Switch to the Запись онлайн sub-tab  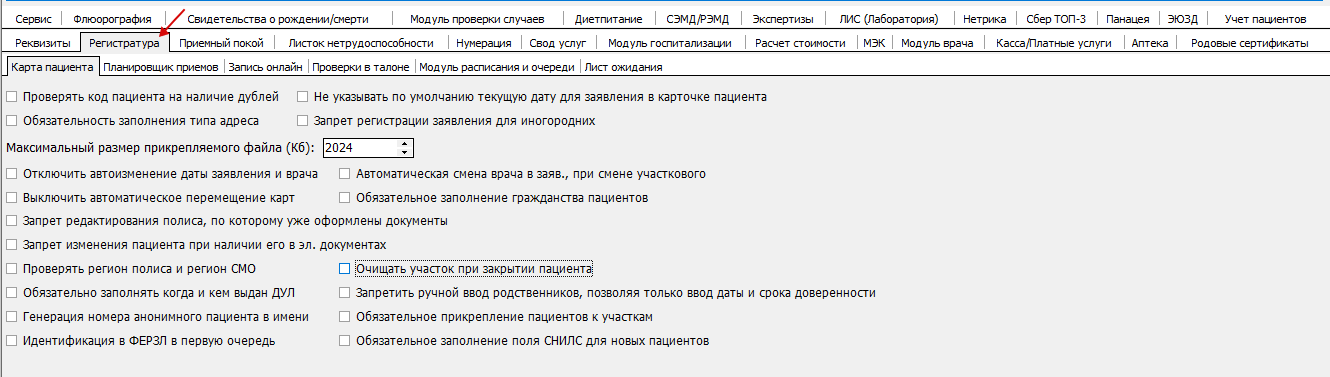(266, 67)
